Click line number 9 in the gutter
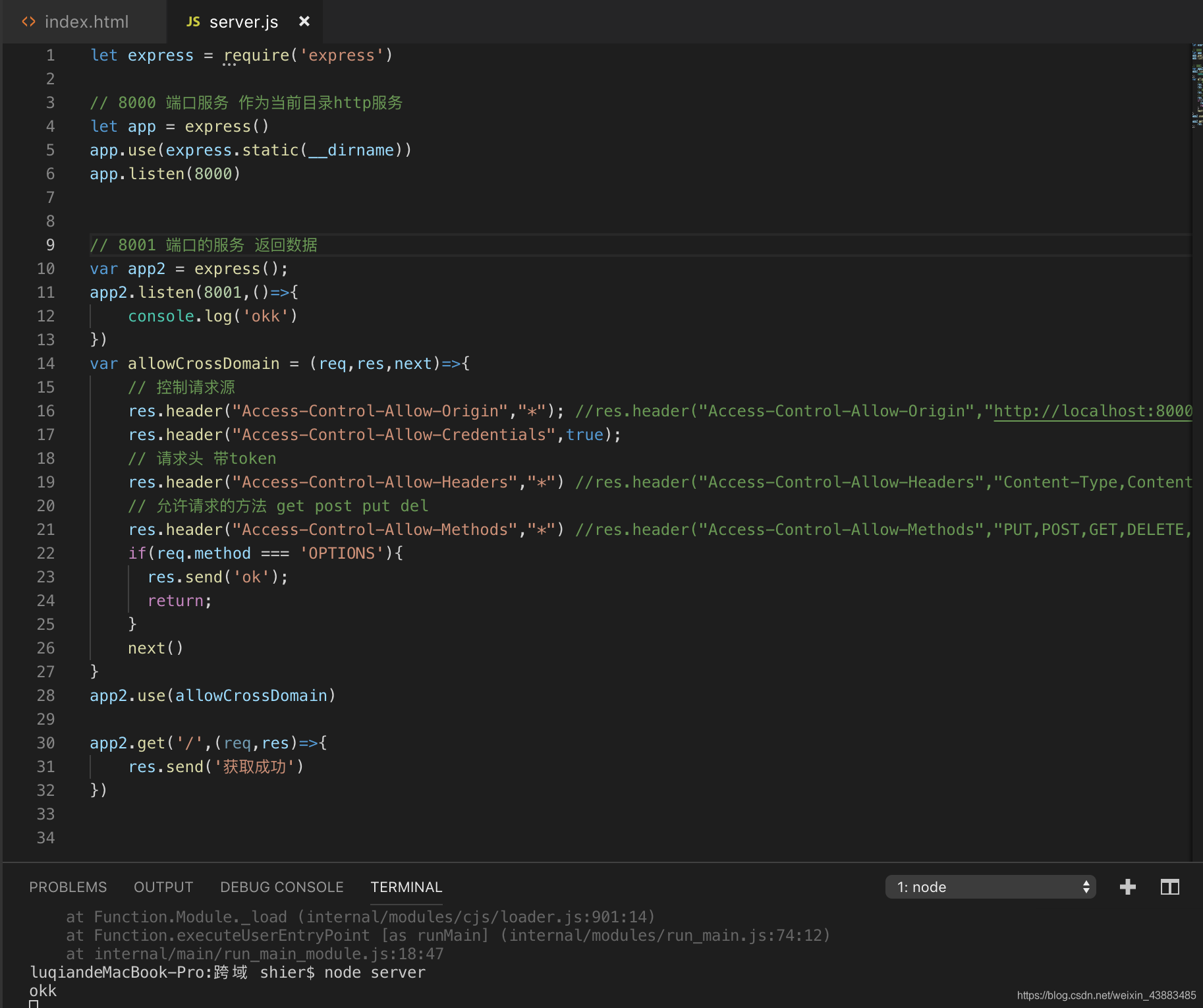This screenshot has height=1008, width=1203. coord(50,245)
